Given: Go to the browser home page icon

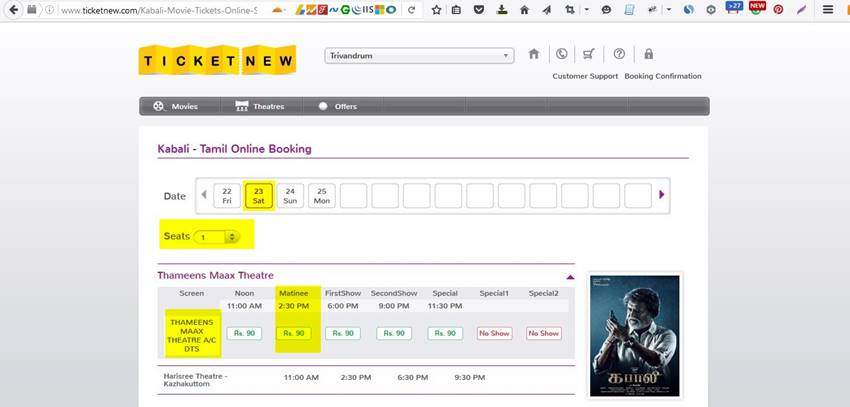Looking at the screenshot, I should tap(524, 10).
